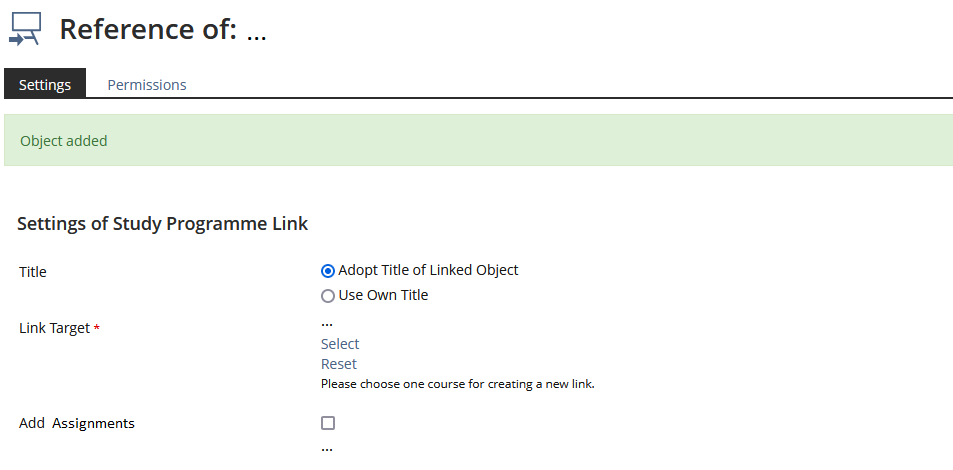Click the ellipsis in the page title
953x470 pixels.
tap(256, 34)
